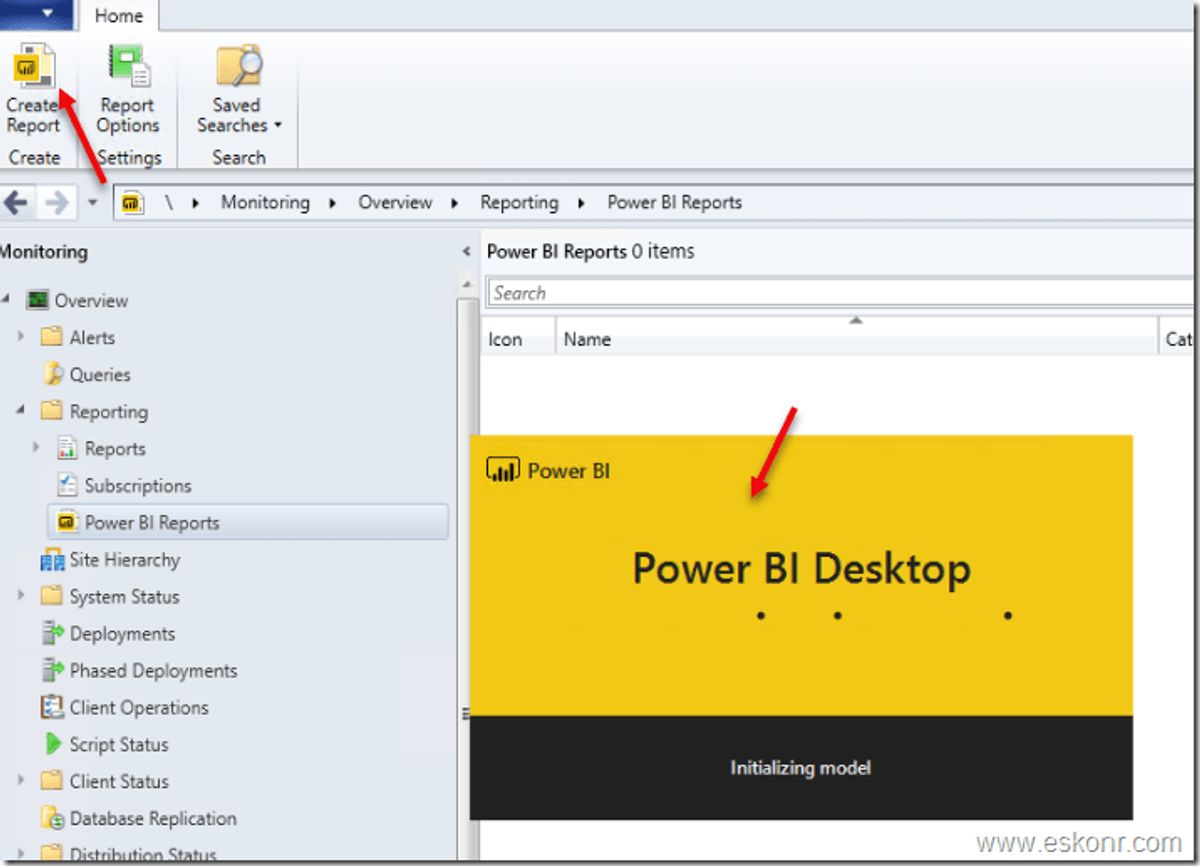Viewport: 1200px width, 866px height.
Task: Select the Overview monitor icon
Action: pyautogui.click(x=38, y=300)
